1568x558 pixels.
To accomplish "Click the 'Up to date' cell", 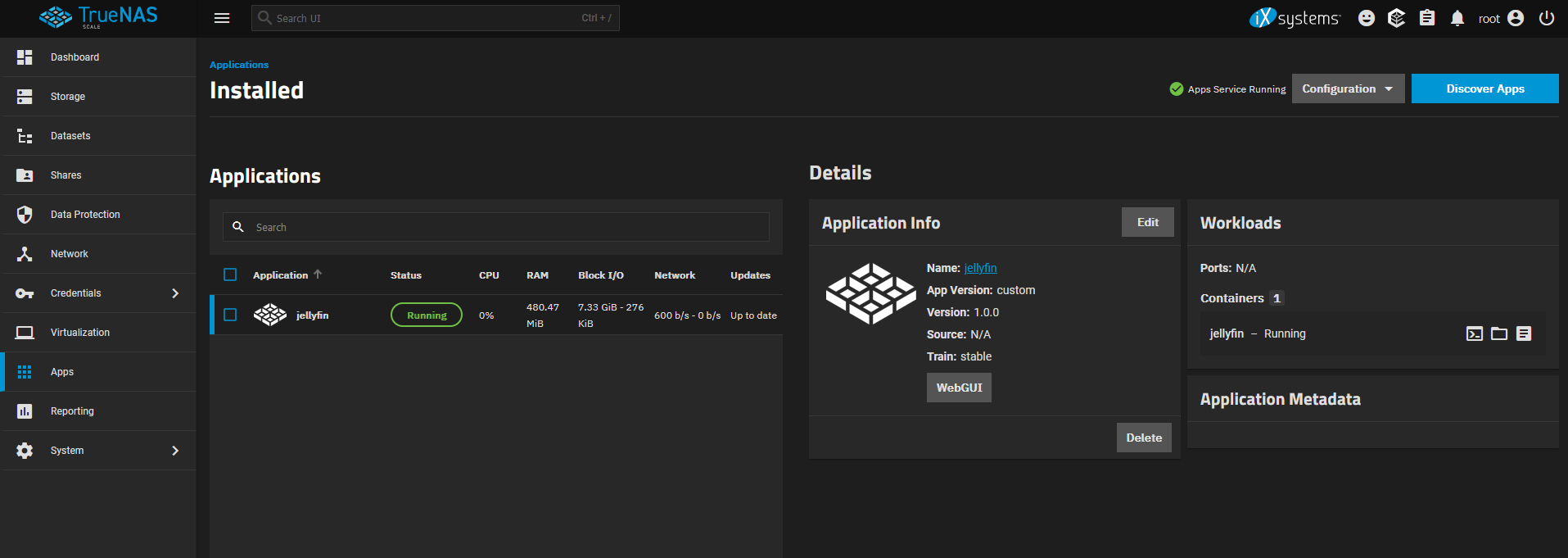I will pos(753,315).
